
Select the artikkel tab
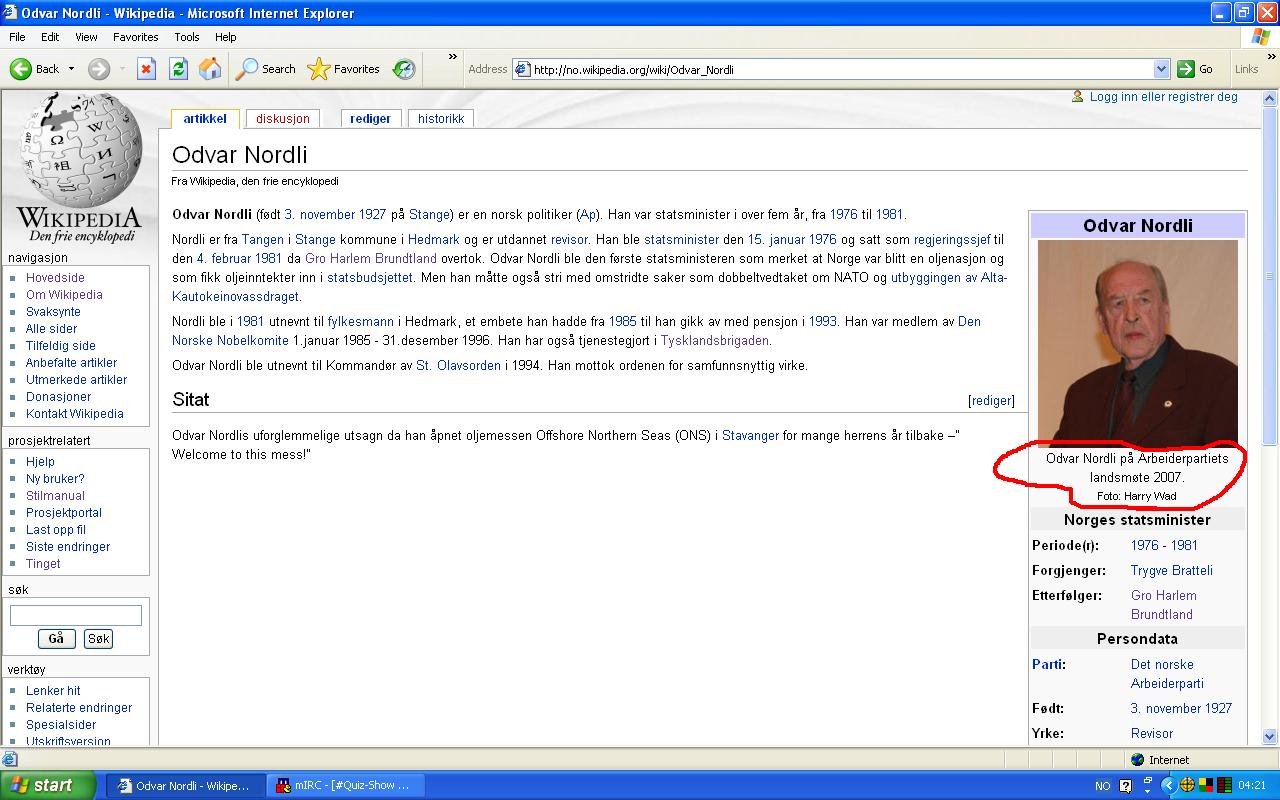click(x=205, y=118)
